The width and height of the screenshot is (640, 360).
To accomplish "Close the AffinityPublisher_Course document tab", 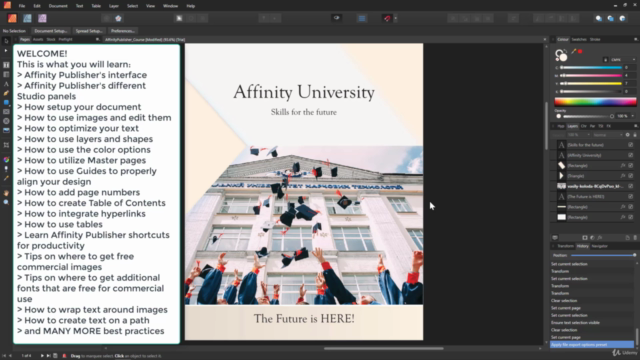I will pos(544,40).
